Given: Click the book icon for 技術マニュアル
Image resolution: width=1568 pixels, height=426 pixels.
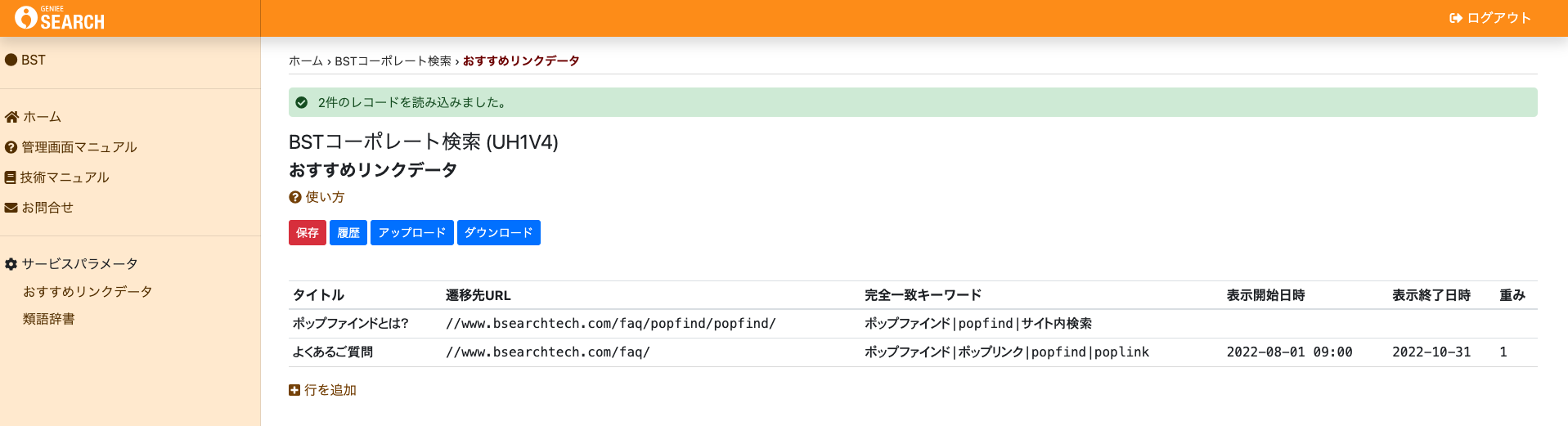Looking at the screenshot, I should 10,177.
